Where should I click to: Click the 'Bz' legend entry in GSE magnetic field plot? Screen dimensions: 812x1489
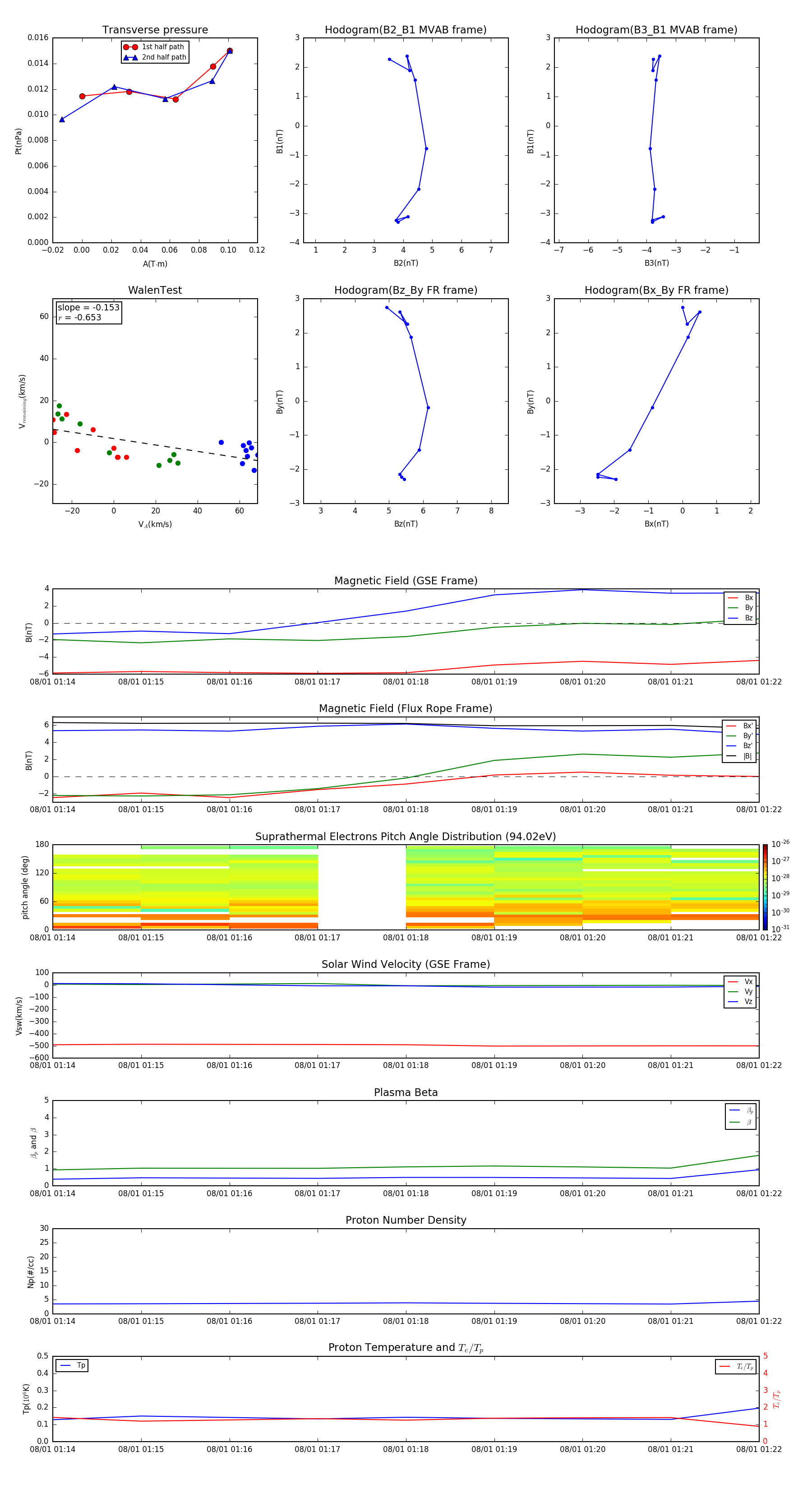pyautogui.click(x=740, y=618)
